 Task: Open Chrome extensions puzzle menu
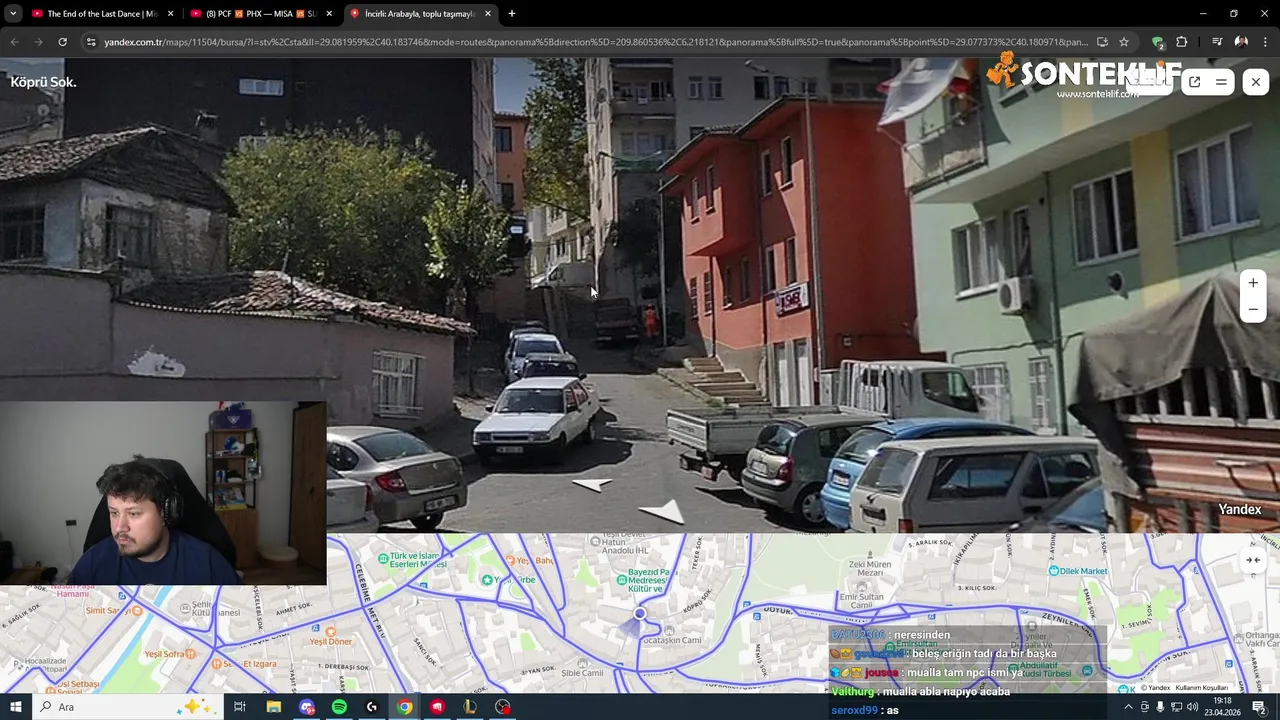click(1182, 42)
